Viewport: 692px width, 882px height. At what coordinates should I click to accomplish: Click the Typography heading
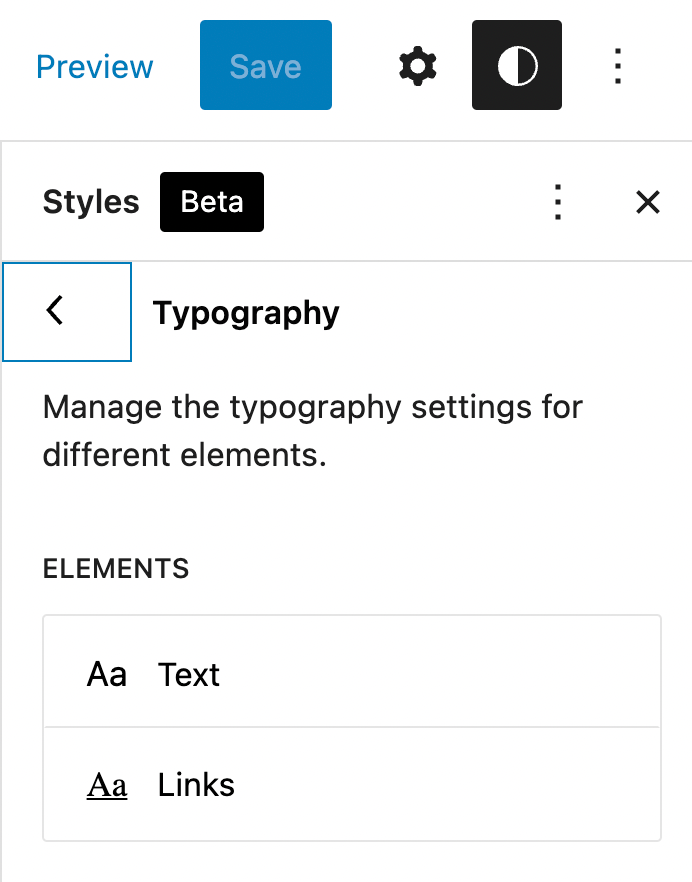coord(246,313)
